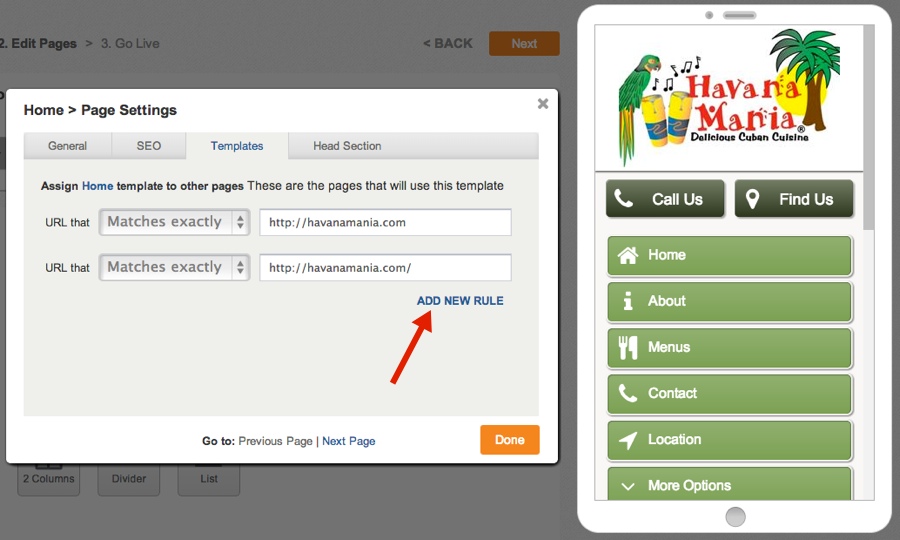
Task: Select the List widget
Action: tap(209, 479)
